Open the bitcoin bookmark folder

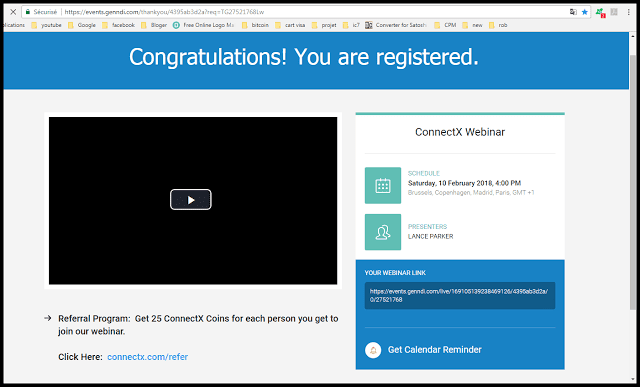pos(256,25)
